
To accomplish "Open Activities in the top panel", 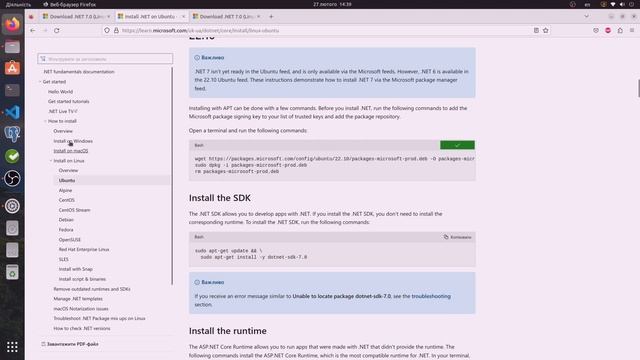I will 18,4.
